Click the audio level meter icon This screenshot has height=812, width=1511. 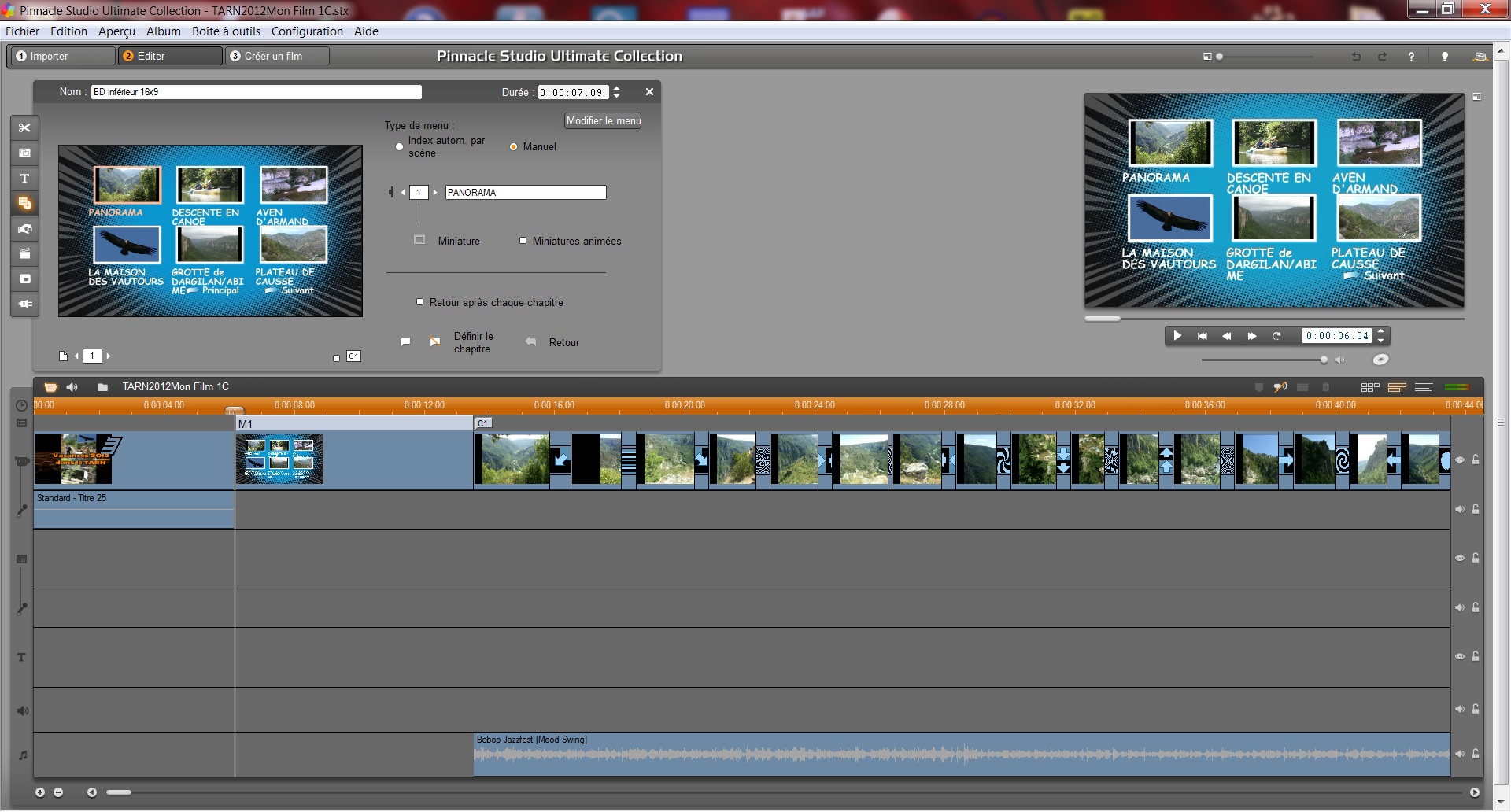[x=1457, y=387]
